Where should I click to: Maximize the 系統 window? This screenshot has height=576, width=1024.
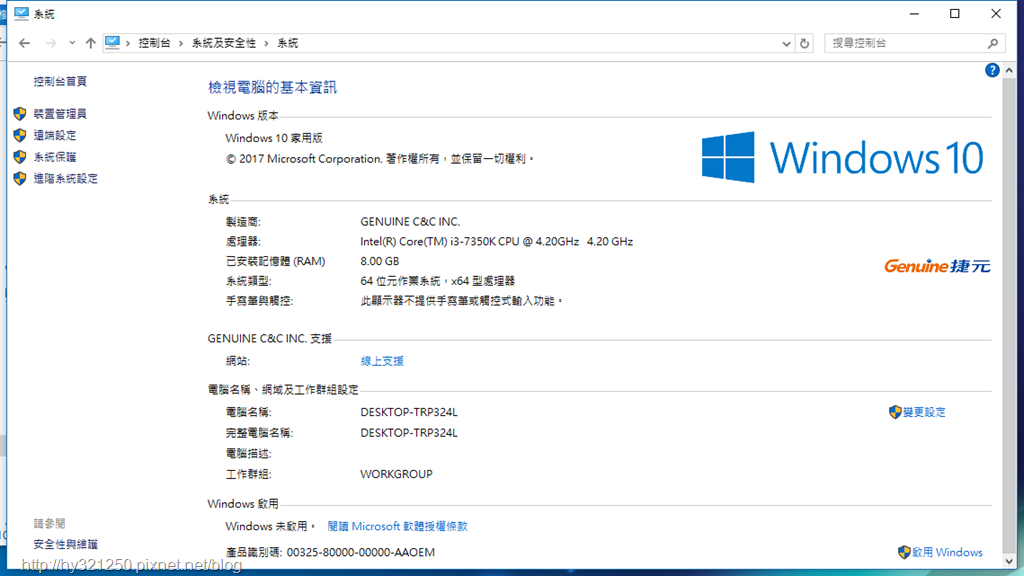pos(955,14)
